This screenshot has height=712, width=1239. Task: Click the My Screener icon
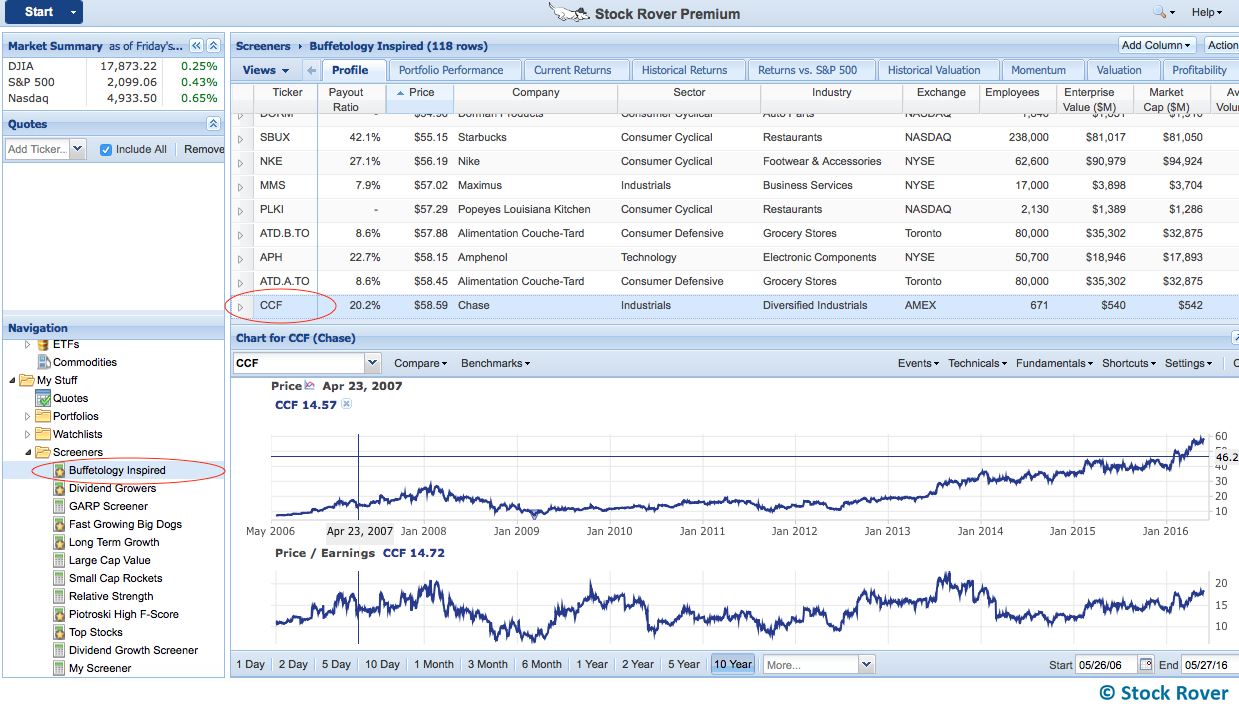pyautogui.click(x=59, y=668)
